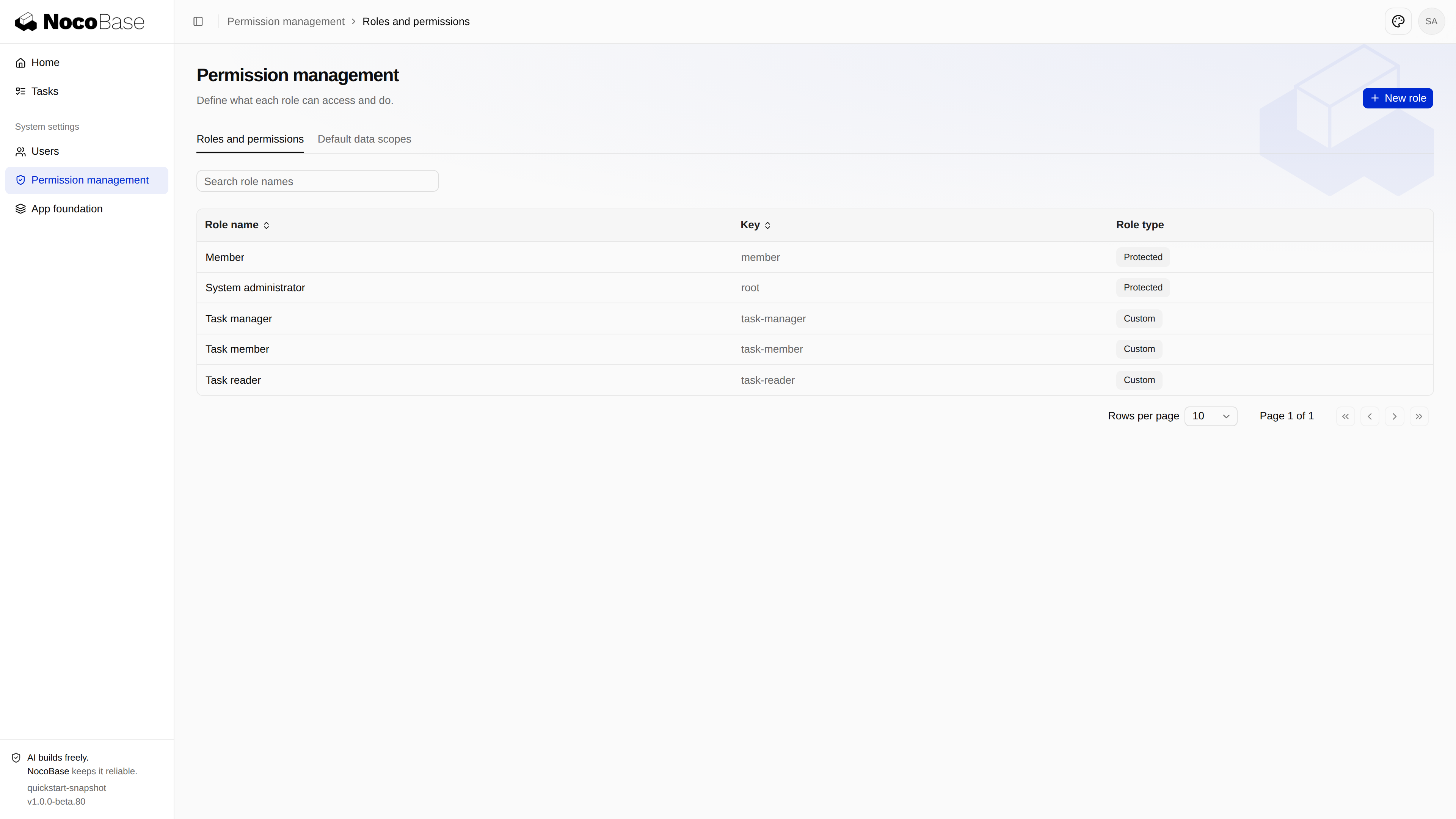Go to the previous page
Viewport: 1456px width, 819px height.
[1370, 417]
